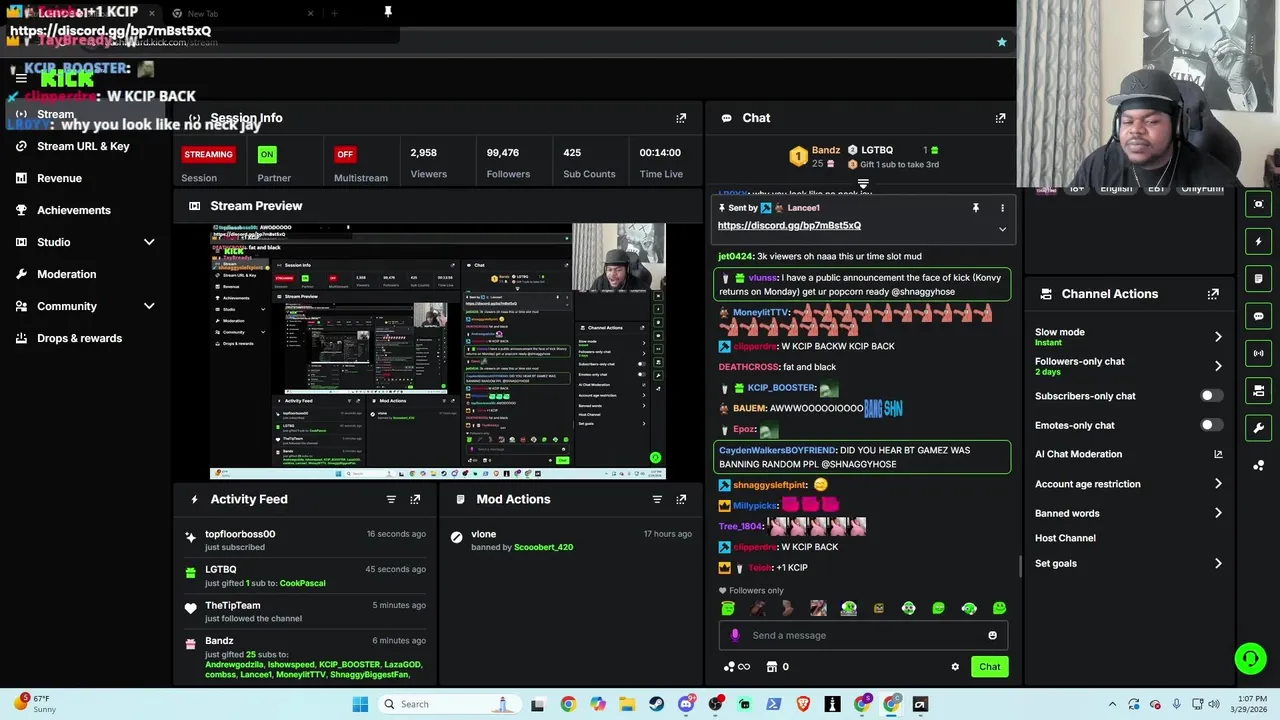Image resolution: width=1280 pixels, height=720 pixels.
Task: Open Account age restriction options
Action: click(1129, 484)
